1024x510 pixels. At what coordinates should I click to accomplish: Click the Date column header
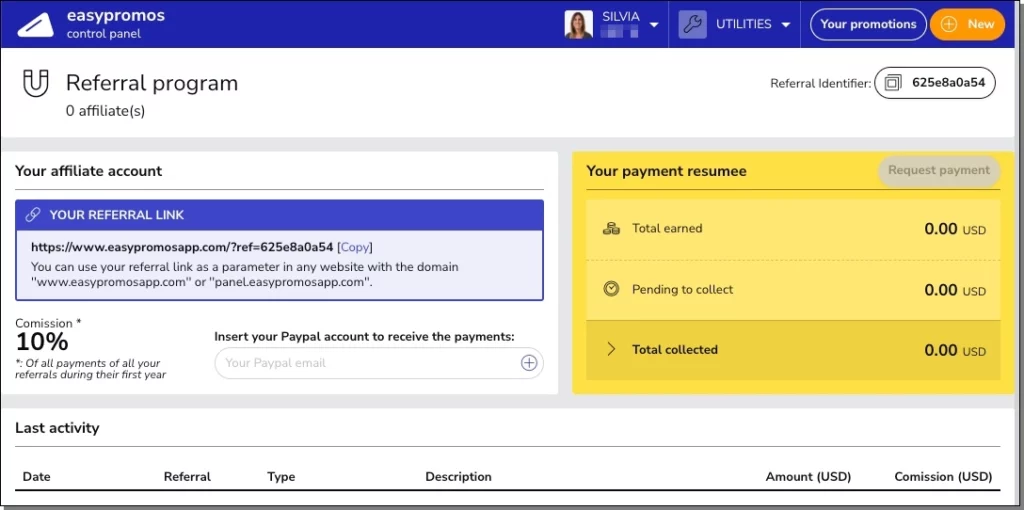click(x=37, y=477)
